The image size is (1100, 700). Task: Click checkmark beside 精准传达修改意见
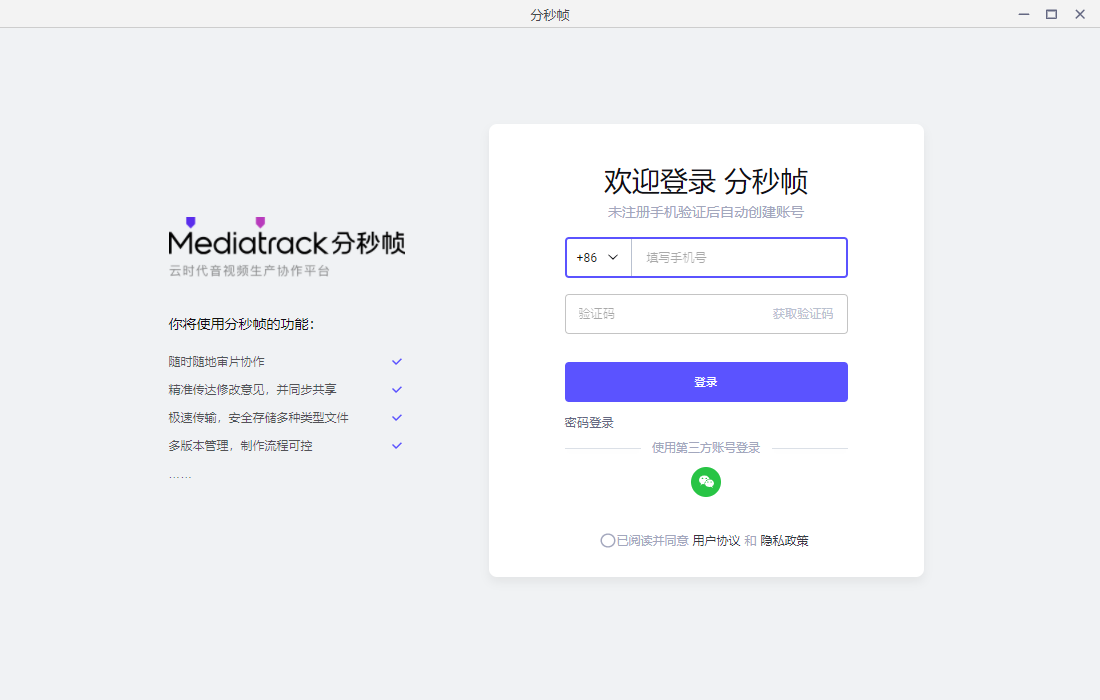396,389
